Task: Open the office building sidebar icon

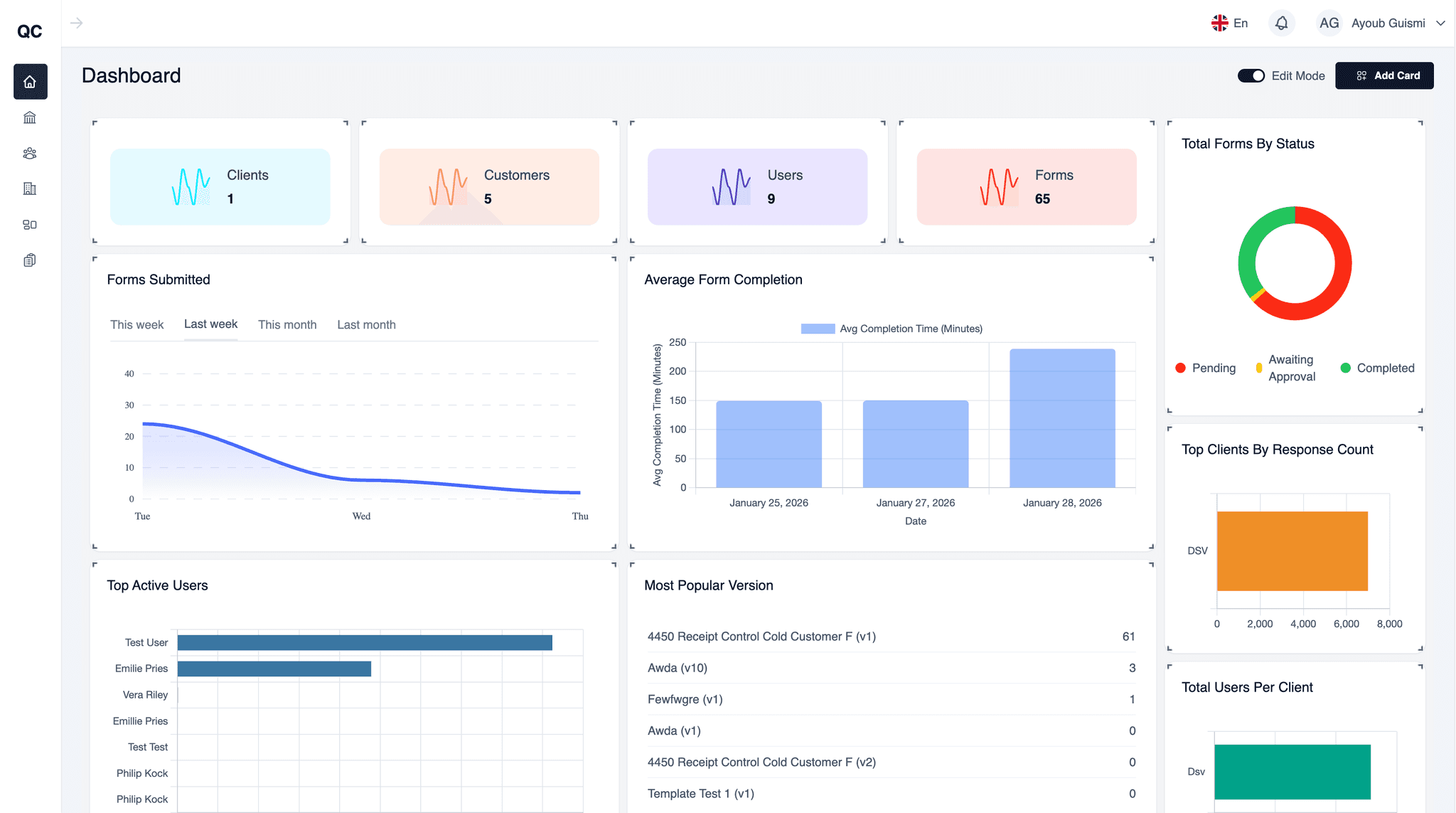Action: (x=30, y=188)
